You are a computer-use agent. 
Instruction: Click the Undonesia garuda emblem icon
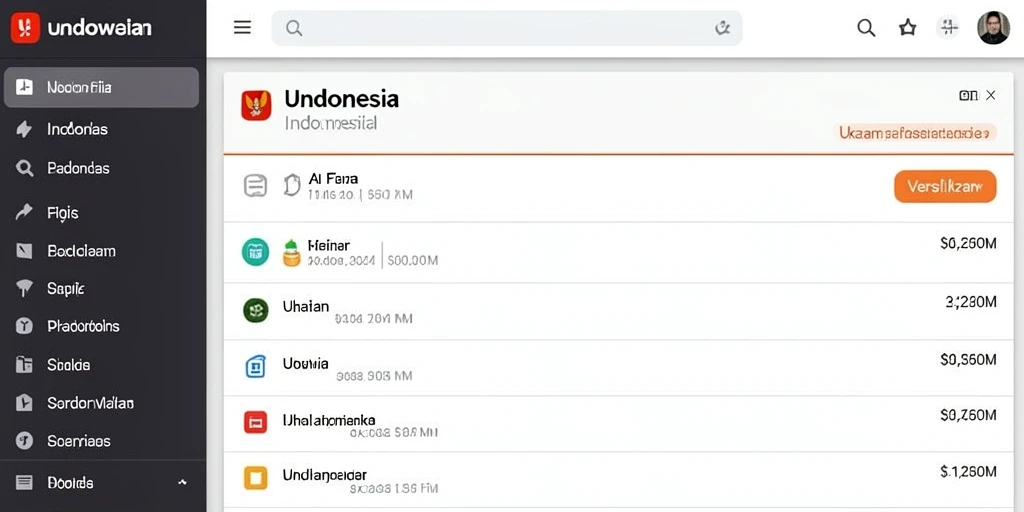click(x=256, y=105)
